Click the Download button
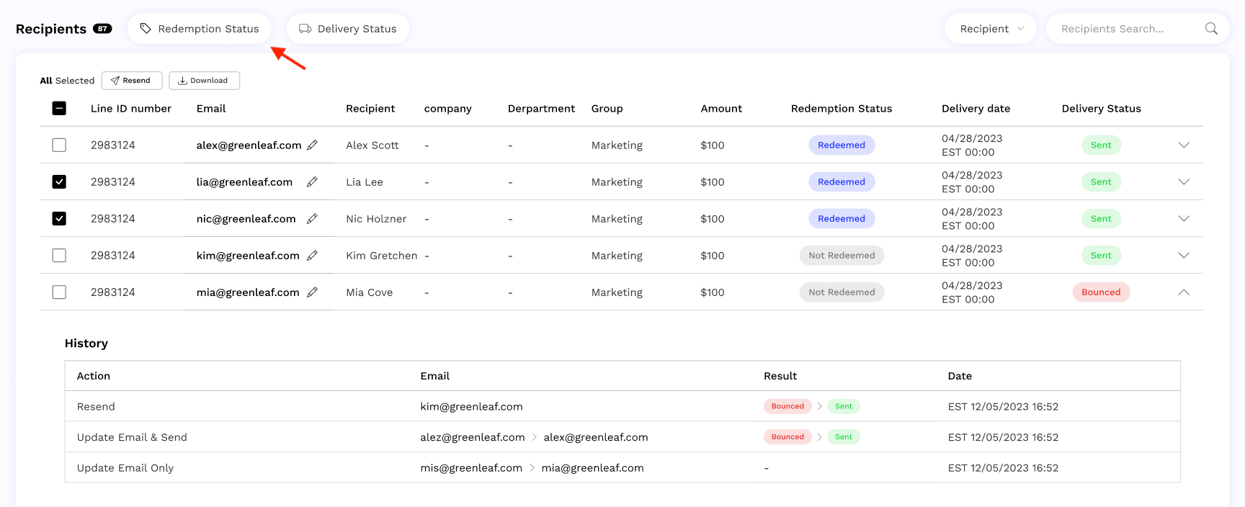This screenshot has height=507, width=1245. [x=204, y=80]
